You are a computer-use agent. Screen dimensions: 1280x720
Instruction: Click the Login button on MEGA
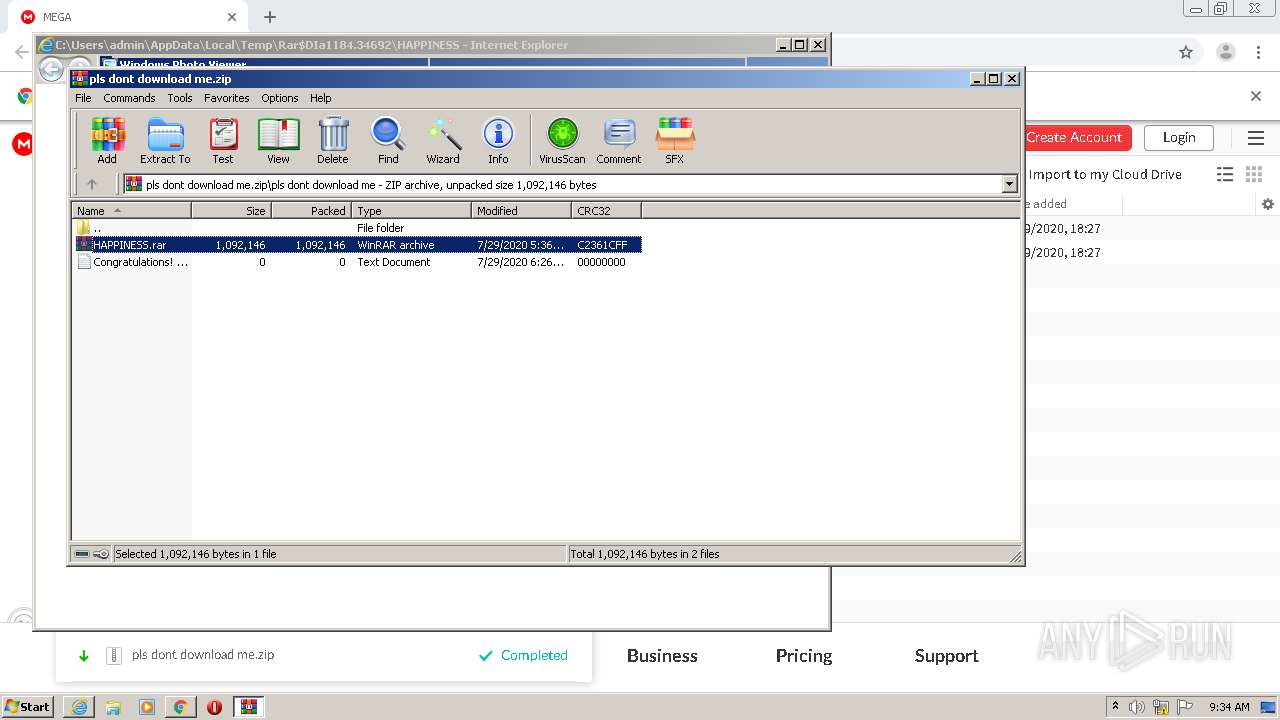point(1179,137)
